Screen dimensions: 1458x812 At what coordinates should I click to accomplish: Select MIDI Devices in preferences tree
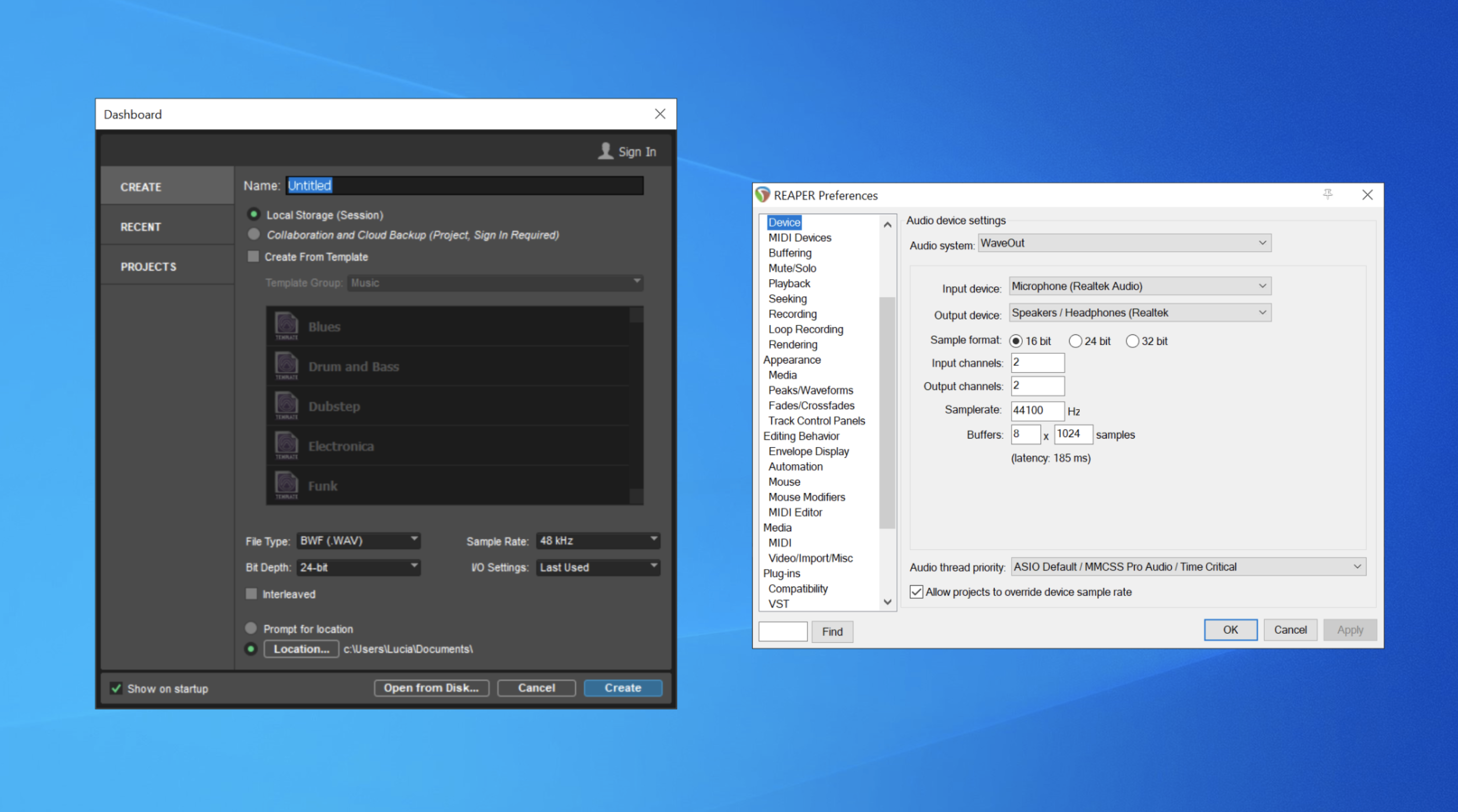point(799,238)
